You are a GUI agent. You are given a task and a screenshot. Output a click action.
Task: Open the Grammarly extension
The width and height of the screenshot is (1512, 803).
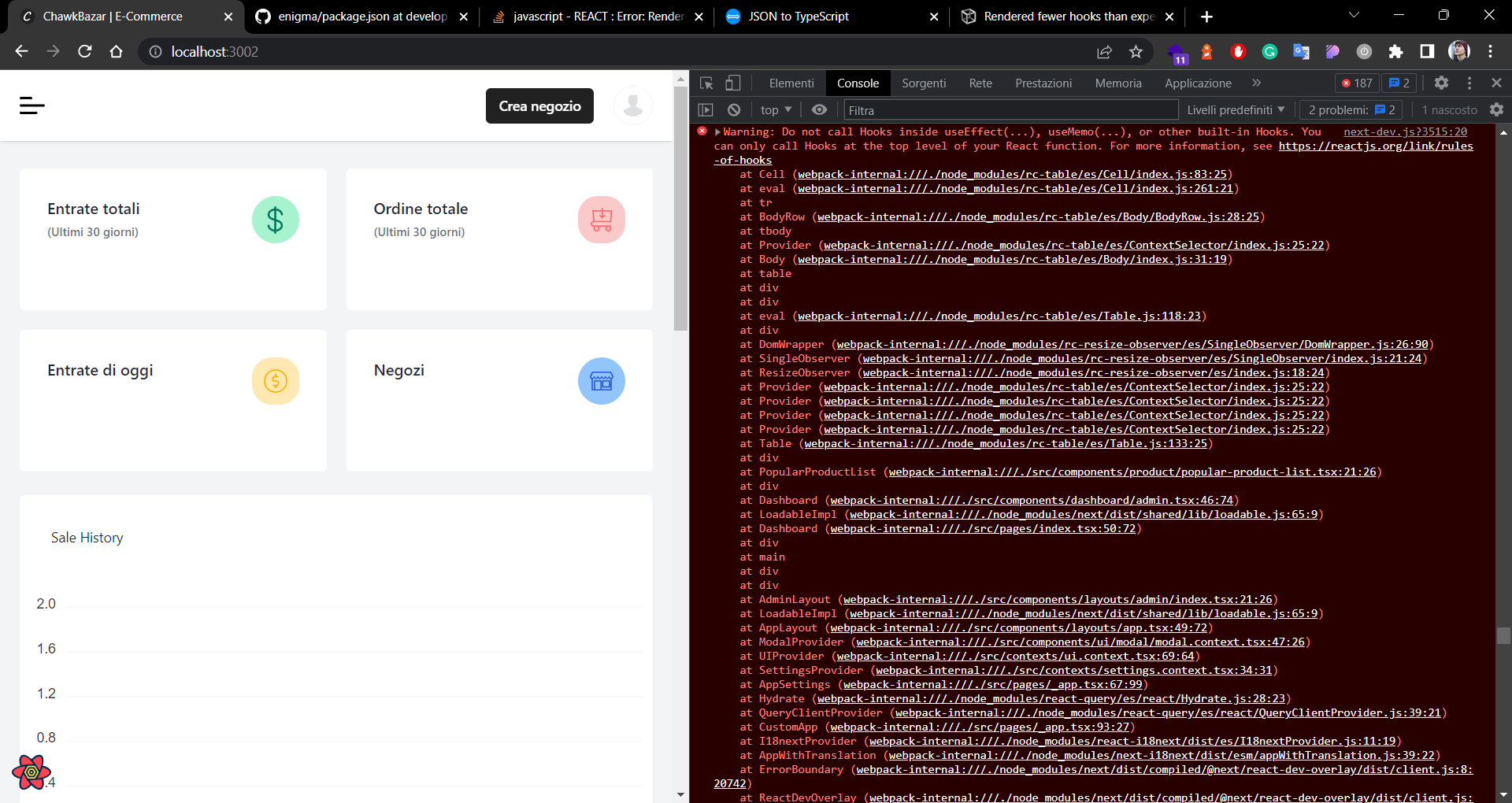(x=1269, y=51)
